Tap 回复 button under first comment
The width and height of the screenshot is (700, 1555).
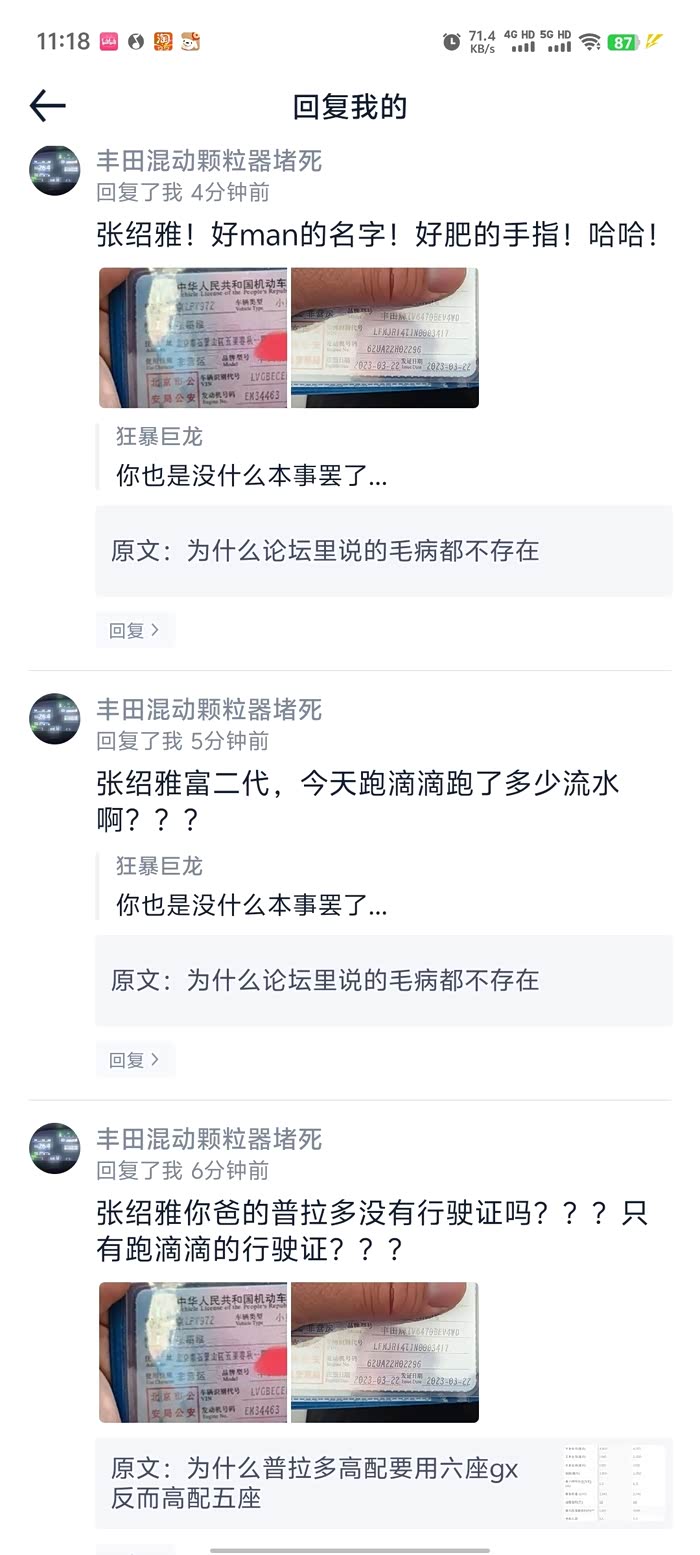tap(135, 630)
